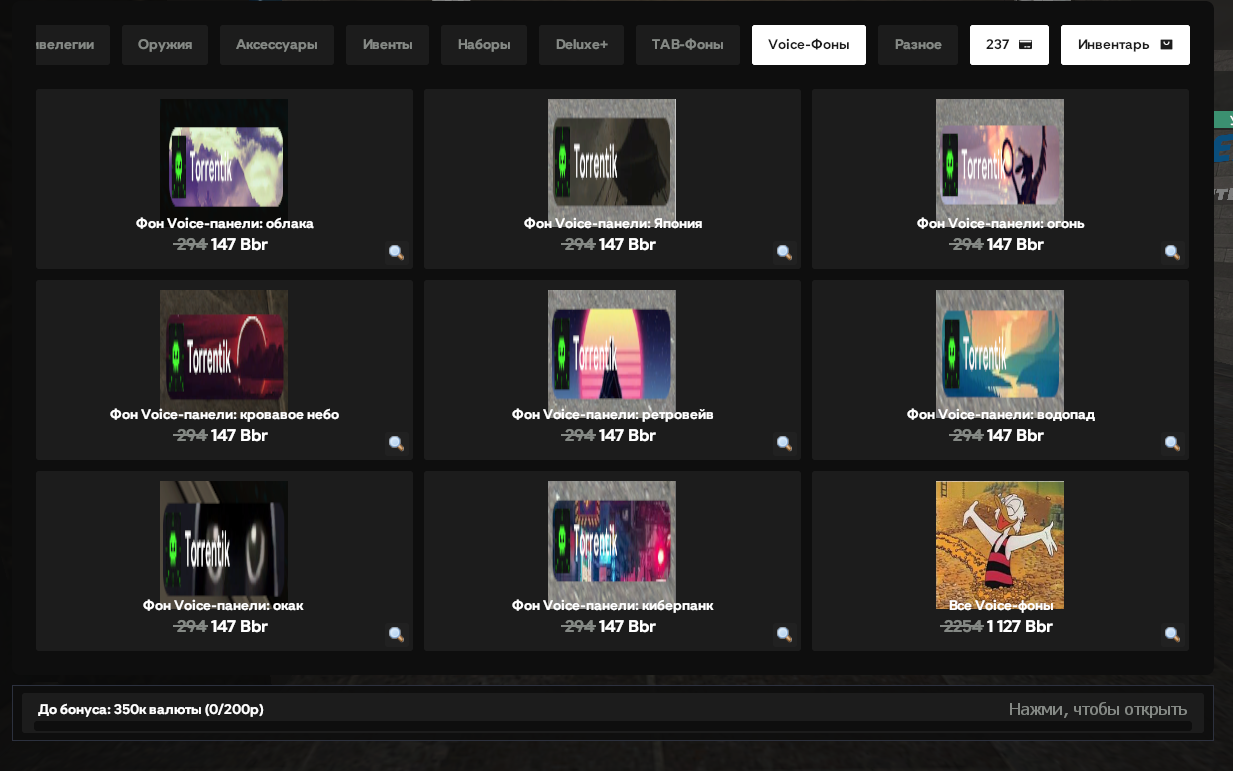Click the окак voice background thumbnail

click(224, 545)
